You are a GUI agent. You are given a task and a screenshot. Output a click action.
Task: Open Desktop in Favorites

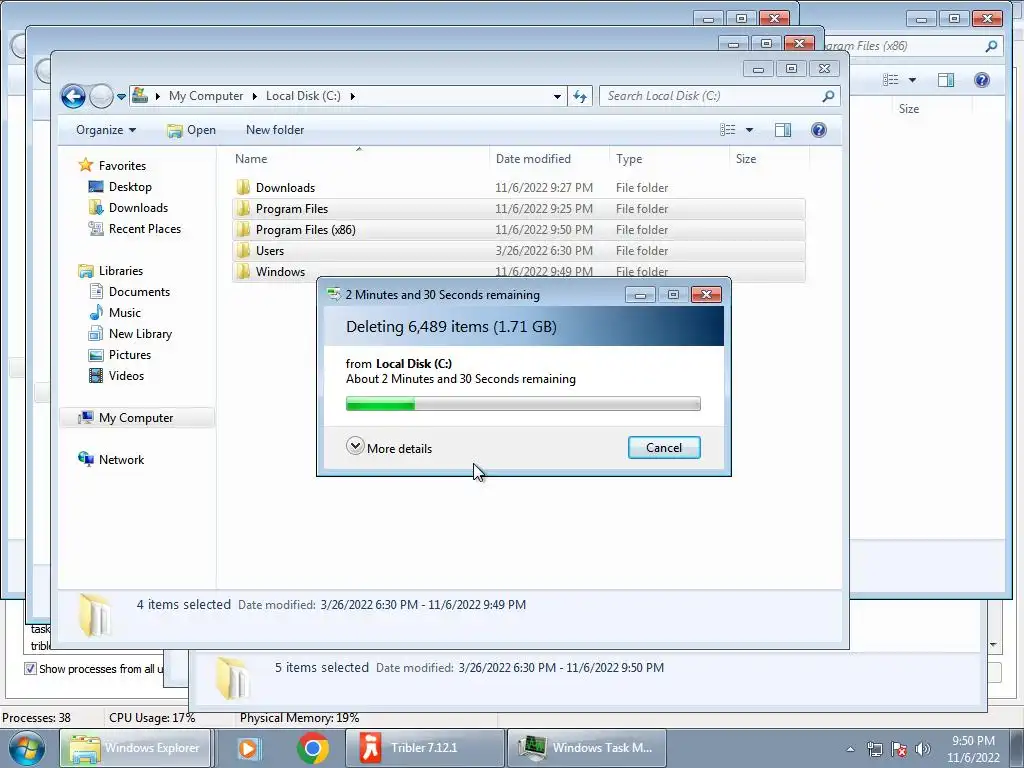click(x=129, y=187)
